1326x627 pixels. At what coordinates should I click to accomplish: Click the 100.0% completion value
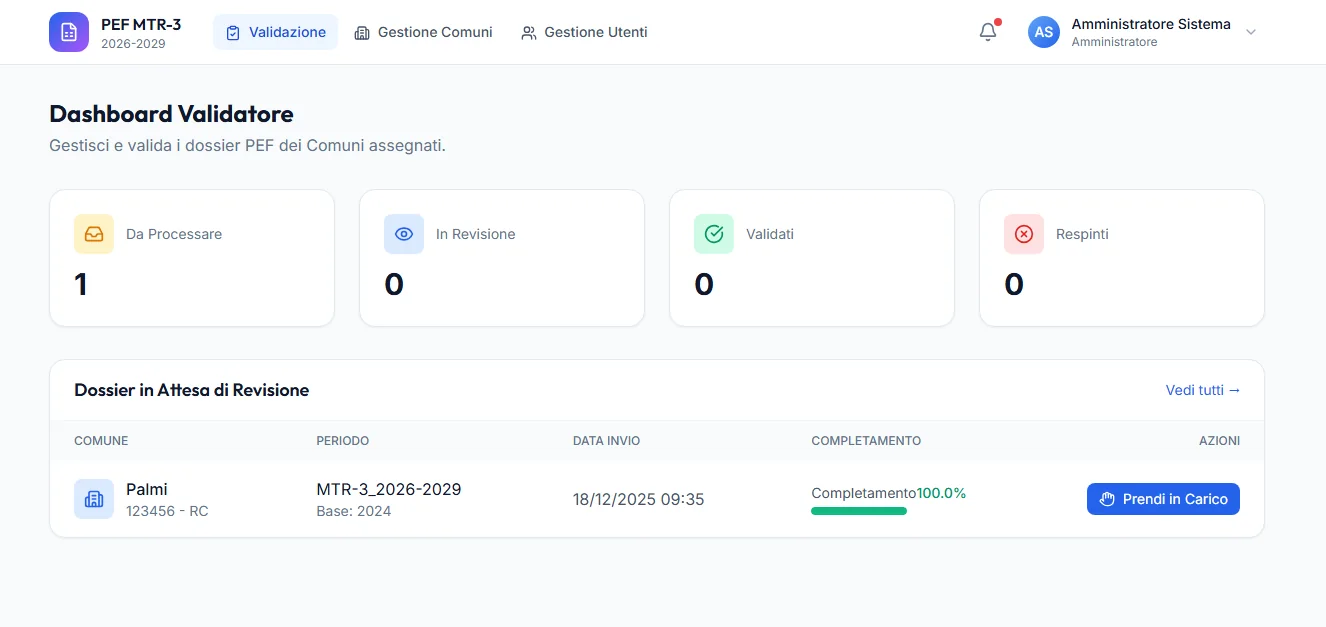pyautogui.click(x=942, y=493)
